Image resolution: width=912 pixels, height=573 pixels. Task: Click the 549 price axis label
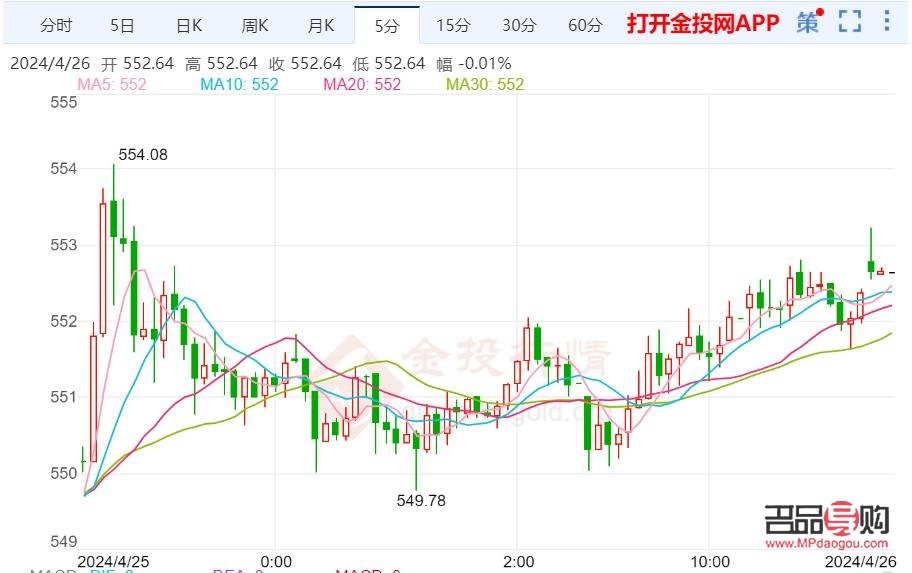click(63, 542)
